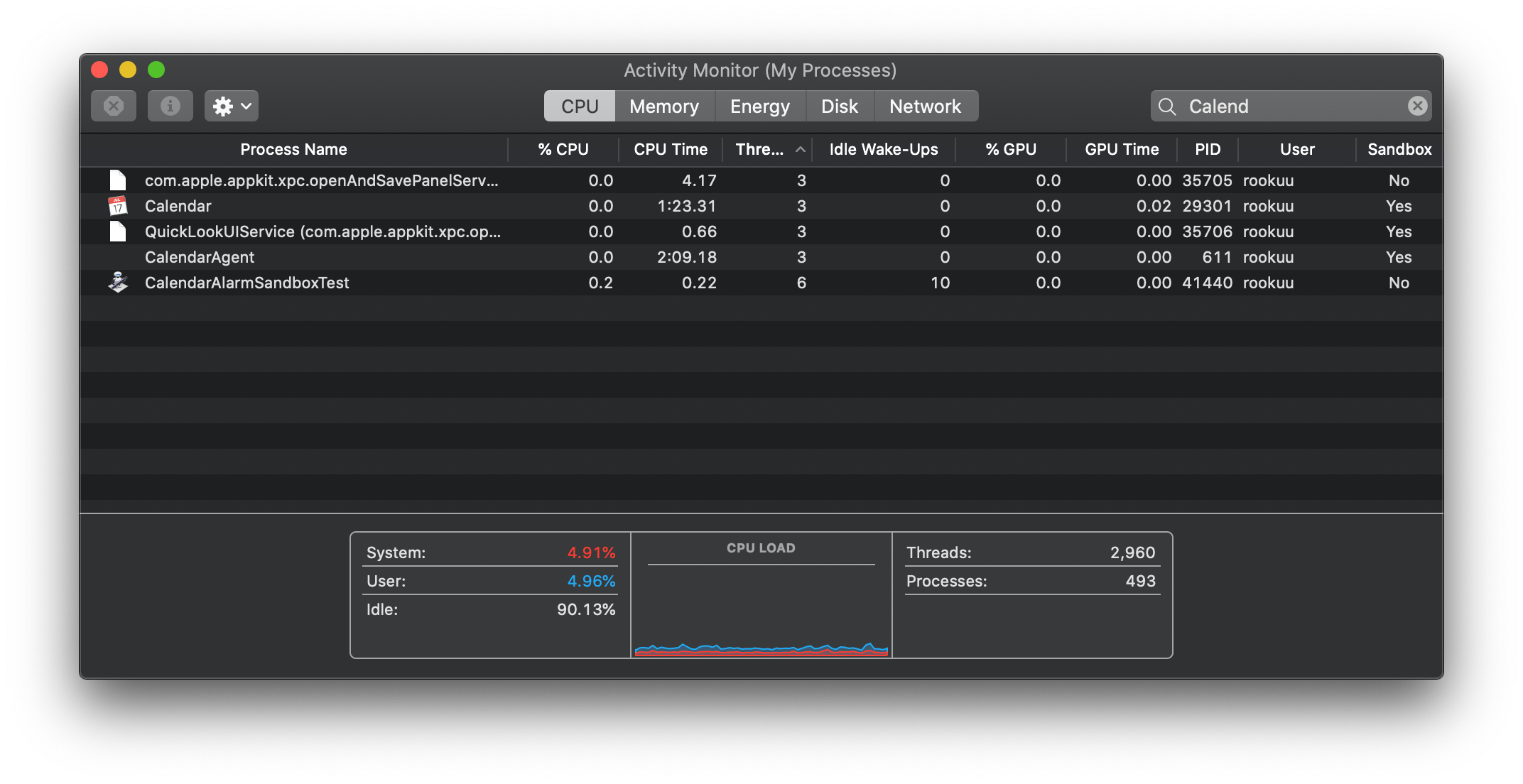This screenshot has height=784, width=1523.
Task: Click the System 4.91% value
Action: pyautogui.click(x=591, y=552)
